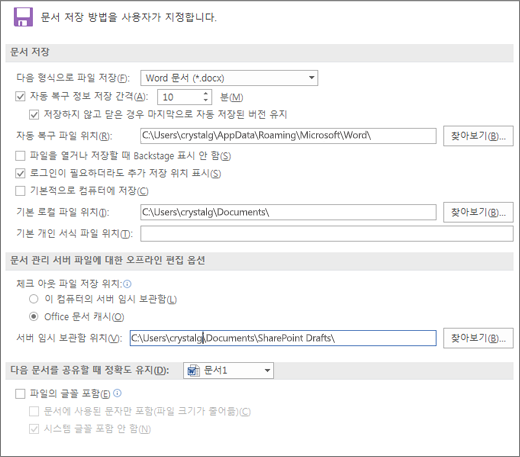
Task: Click 찾아보기 button for 서버 임시 보관함 위치
Action: tap(478, 338)
